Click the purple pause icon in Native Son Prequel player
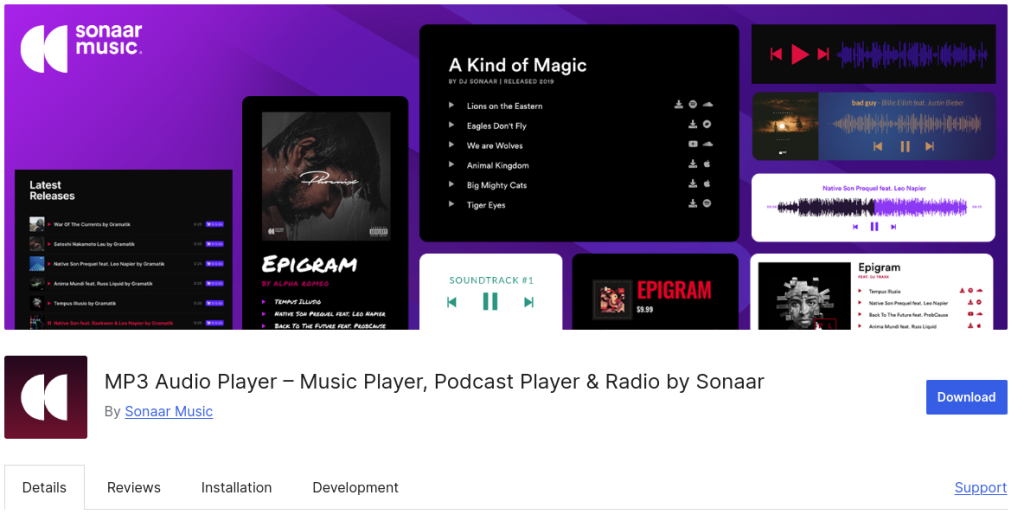The width and height of the screenshot is (1024, 521). pos(874,227)
